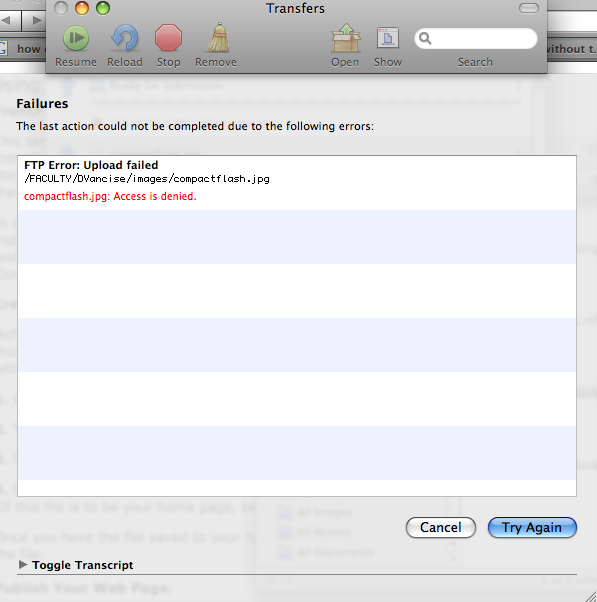The image size is (597, 602).
Task: Click the red 'Access is denied' message
Action: 110,196
